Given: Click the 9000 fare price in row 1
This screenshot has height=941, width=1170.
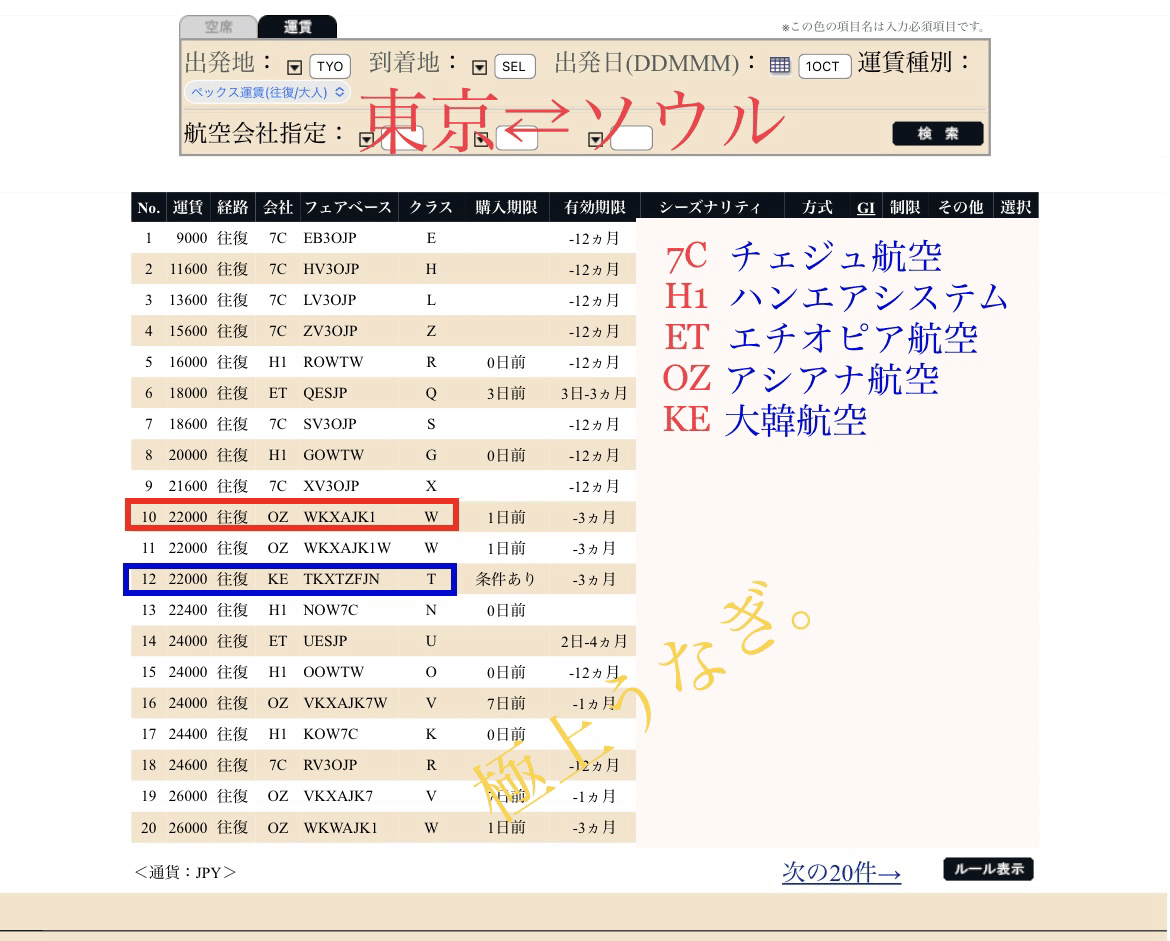Looking at the screenshot, I should (x=192, y=238).
